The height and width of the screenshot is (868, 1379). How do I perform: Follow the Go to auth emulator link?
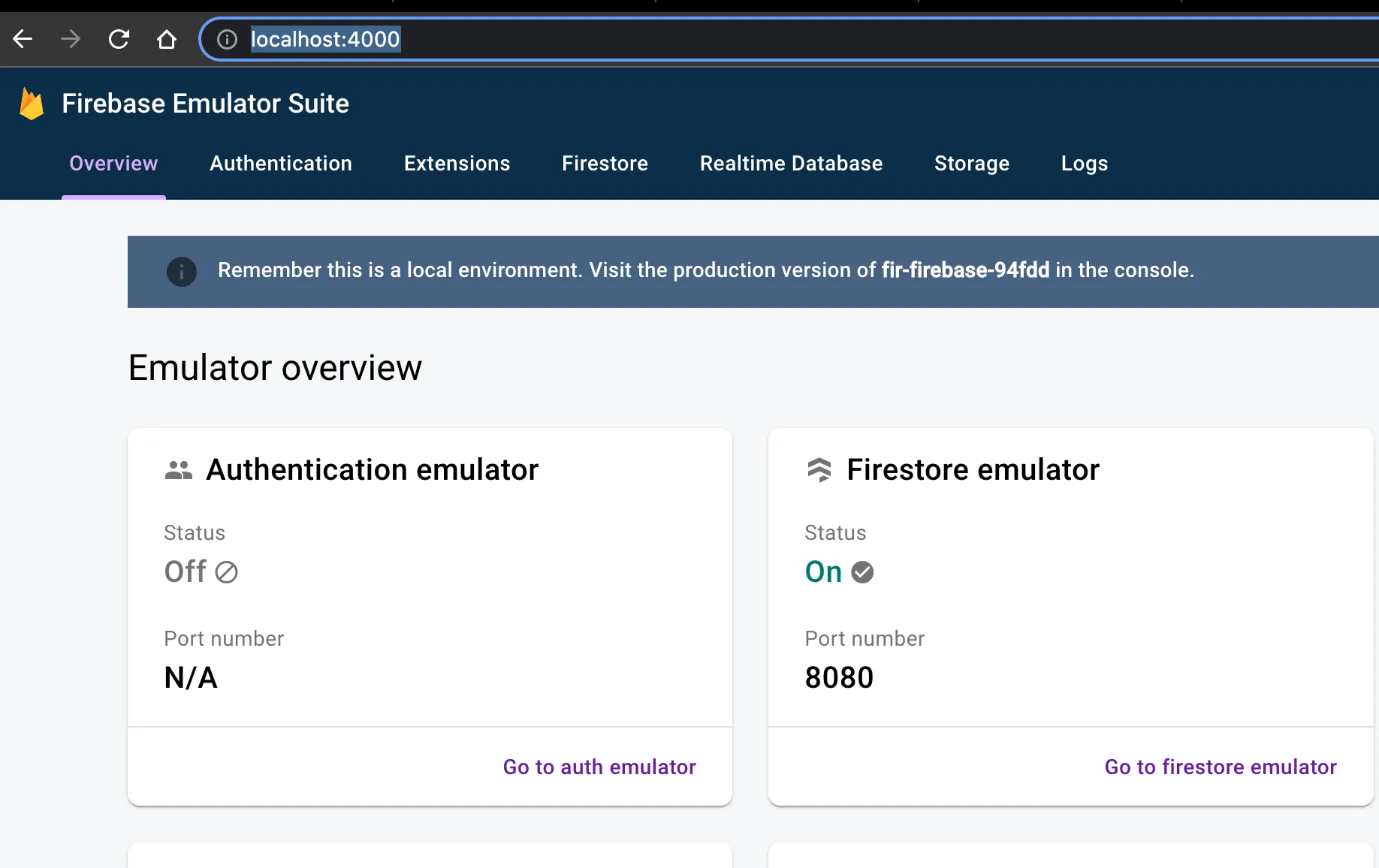(599, 767)
